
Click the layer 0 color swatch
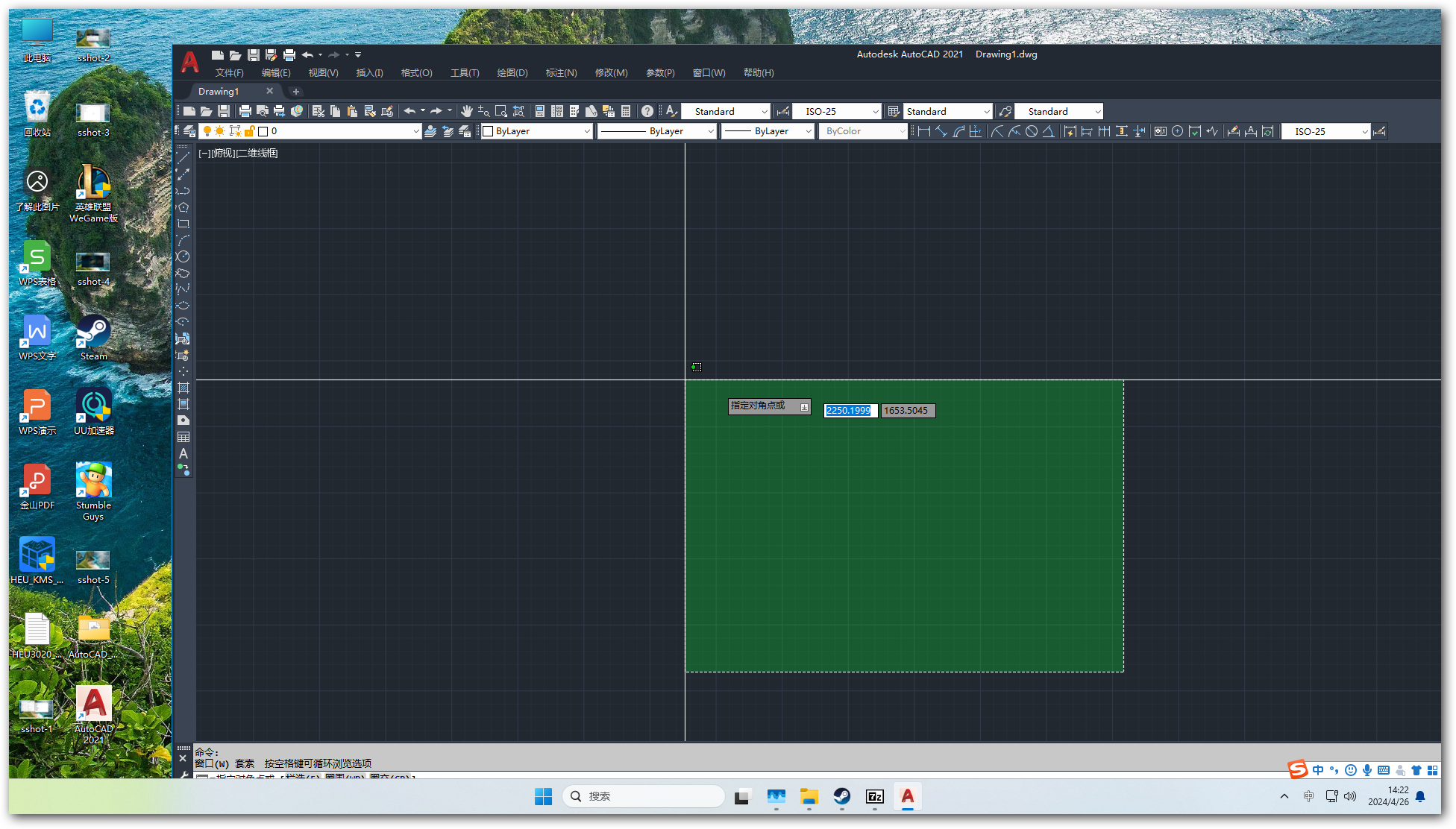(263, 131)
